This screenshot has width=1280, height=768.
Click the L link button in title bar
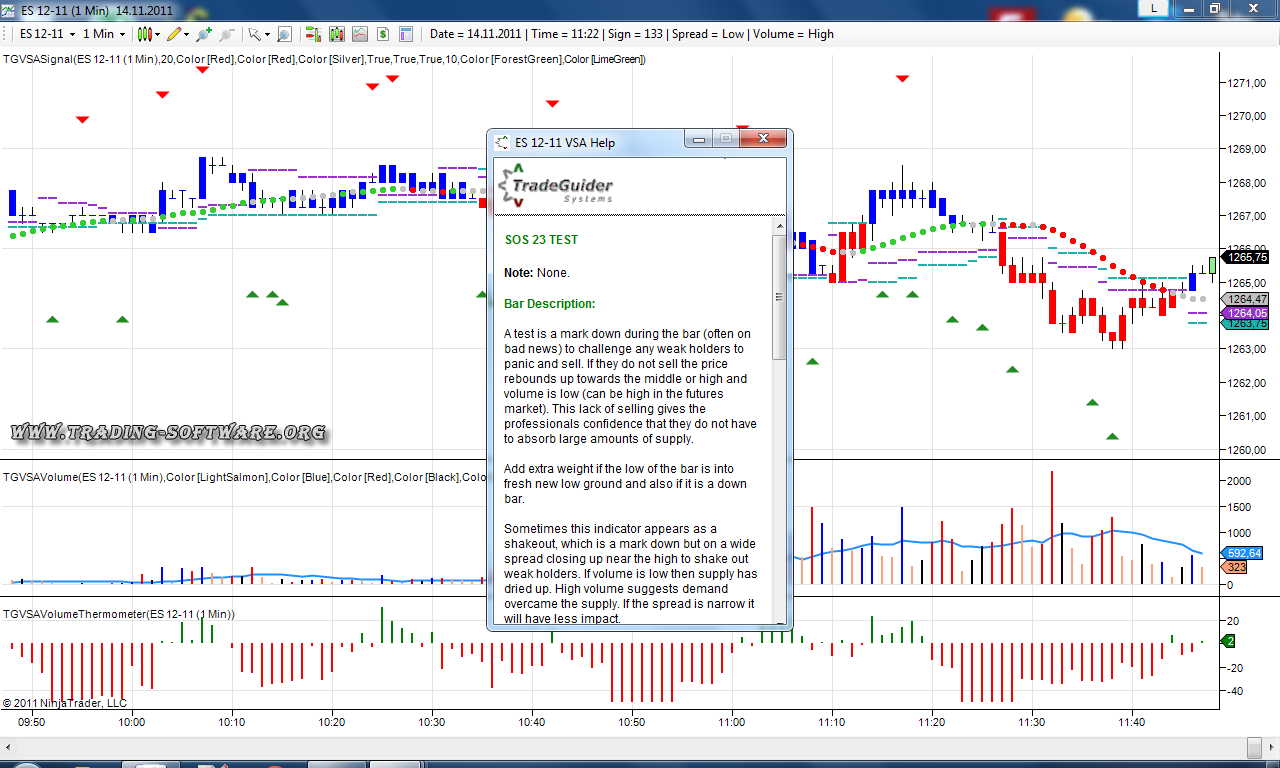point(1155,8)
